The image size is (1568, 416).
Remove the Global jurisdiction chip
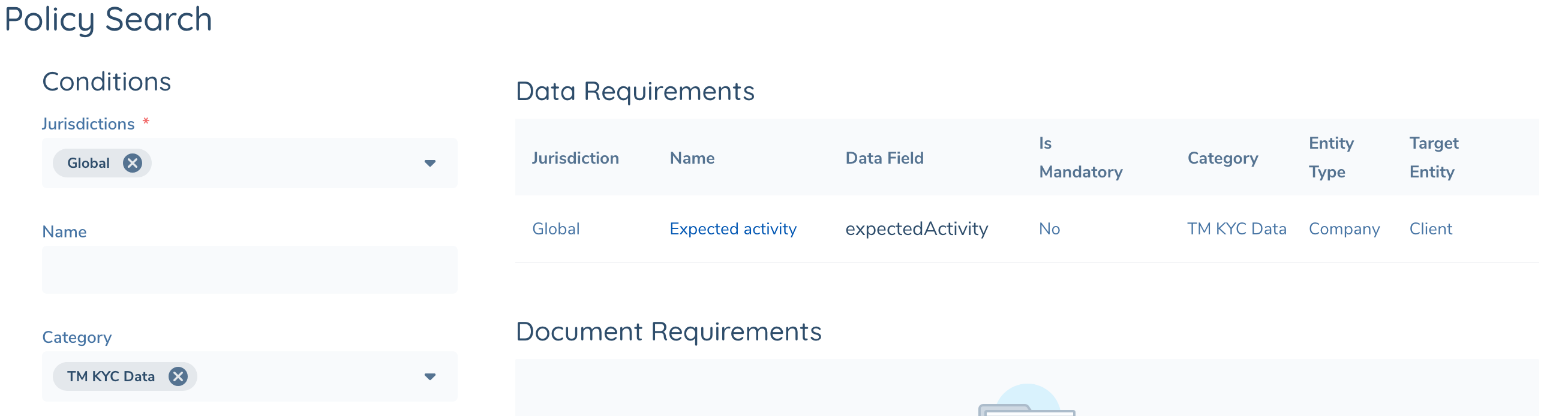click(132, 163)
